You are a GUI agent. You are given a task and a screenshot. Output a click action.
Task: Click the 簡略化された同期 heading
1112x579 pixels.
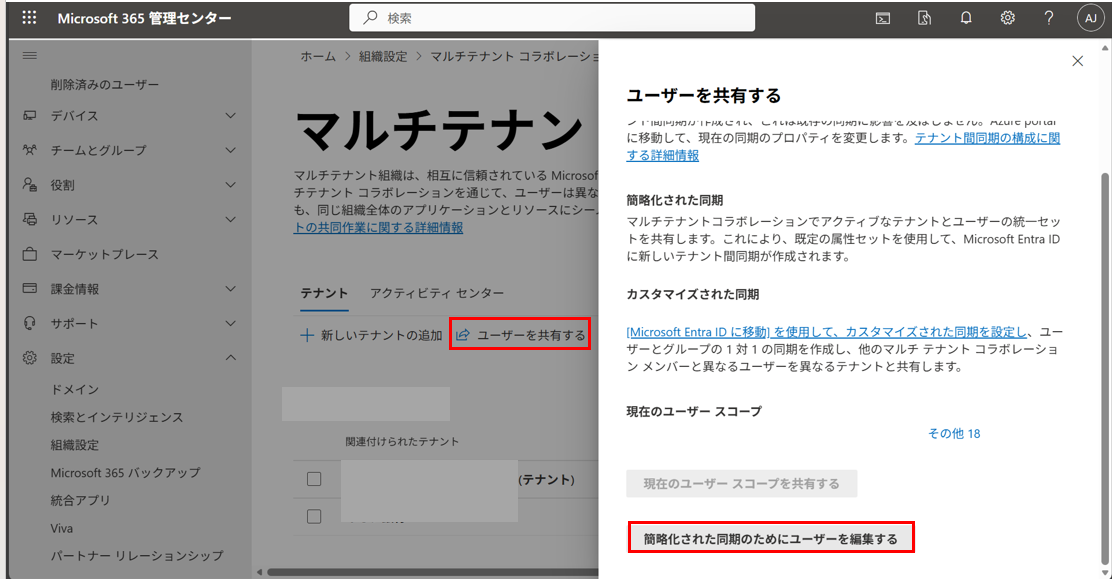[674, 200]
